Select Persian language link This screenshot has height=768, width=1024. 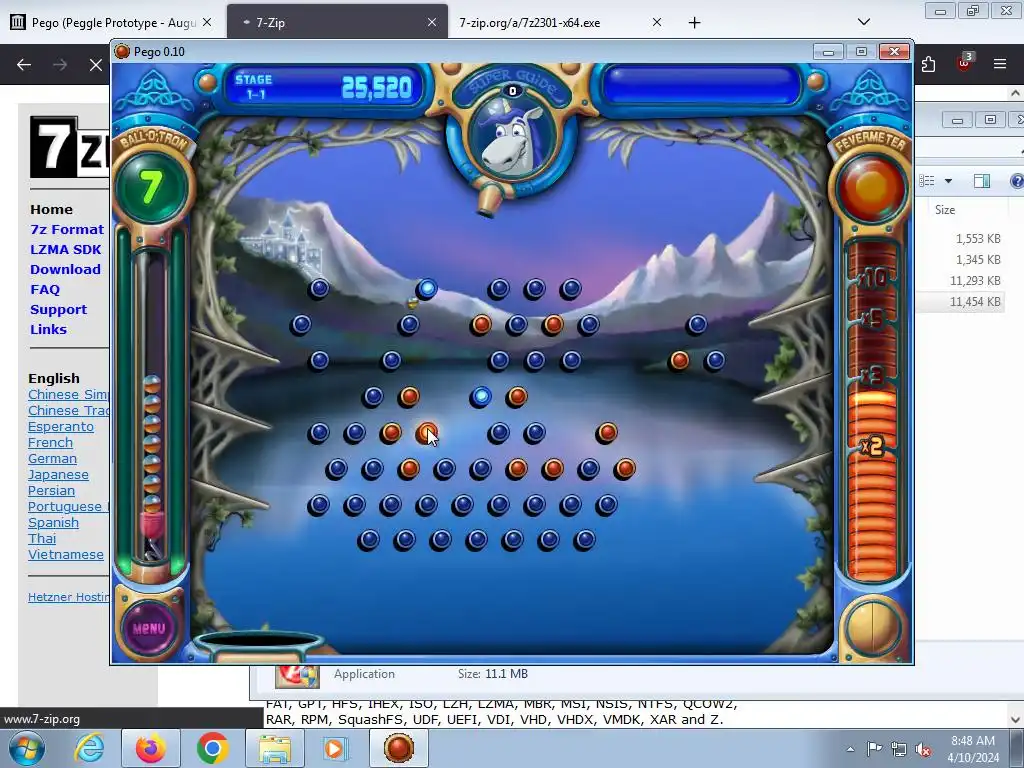[51, 490]
